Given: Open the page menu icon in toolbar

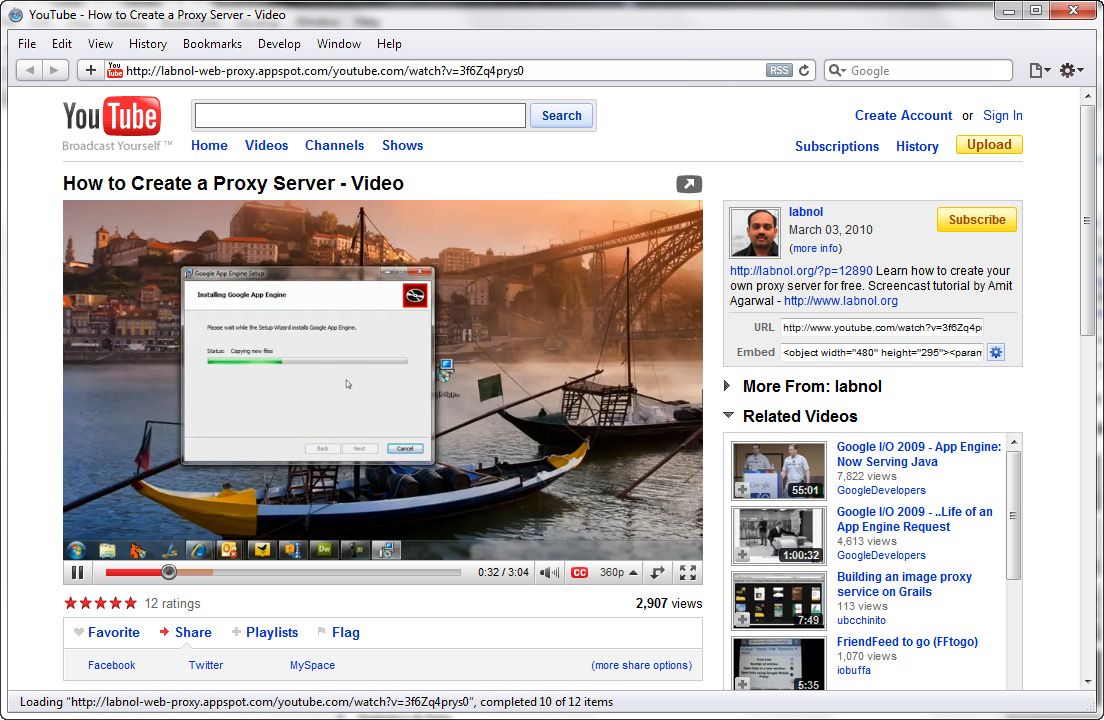Looking at the screenshot, I should pyautogui.click(x=1039, y=70).
